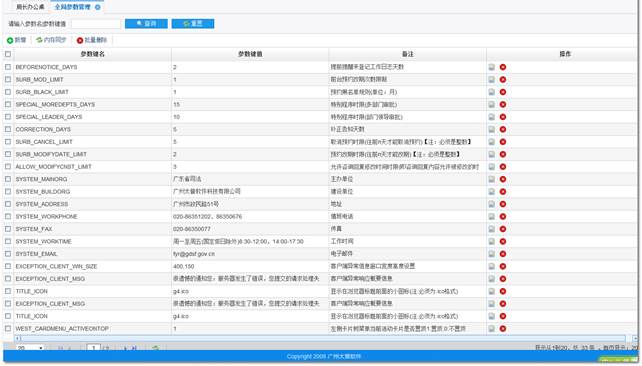
Task: Remove the SURB_BLACK_LIMIT row with its delete icon
Action: click(x=503, y=92)
